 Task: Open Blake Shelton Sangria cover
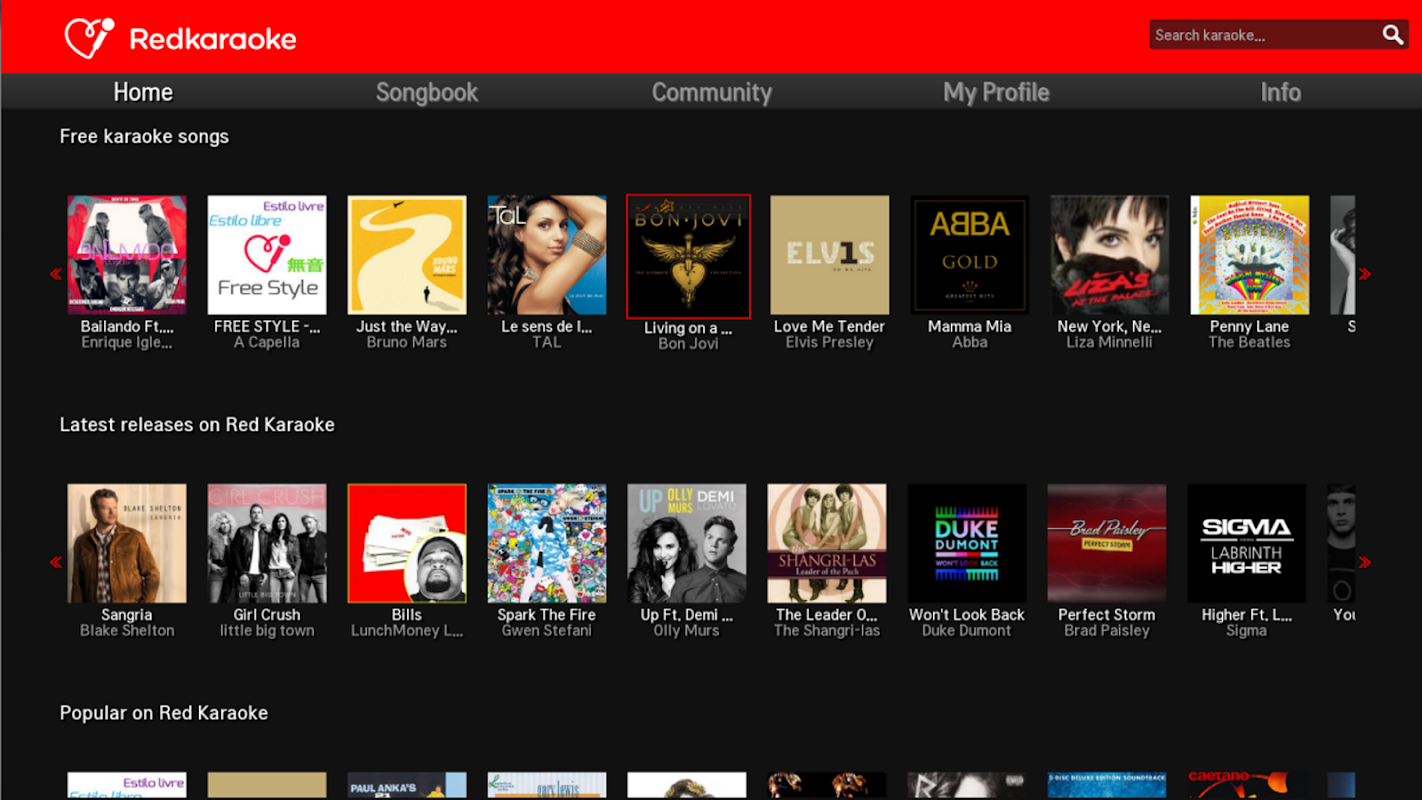click(127, 544)
